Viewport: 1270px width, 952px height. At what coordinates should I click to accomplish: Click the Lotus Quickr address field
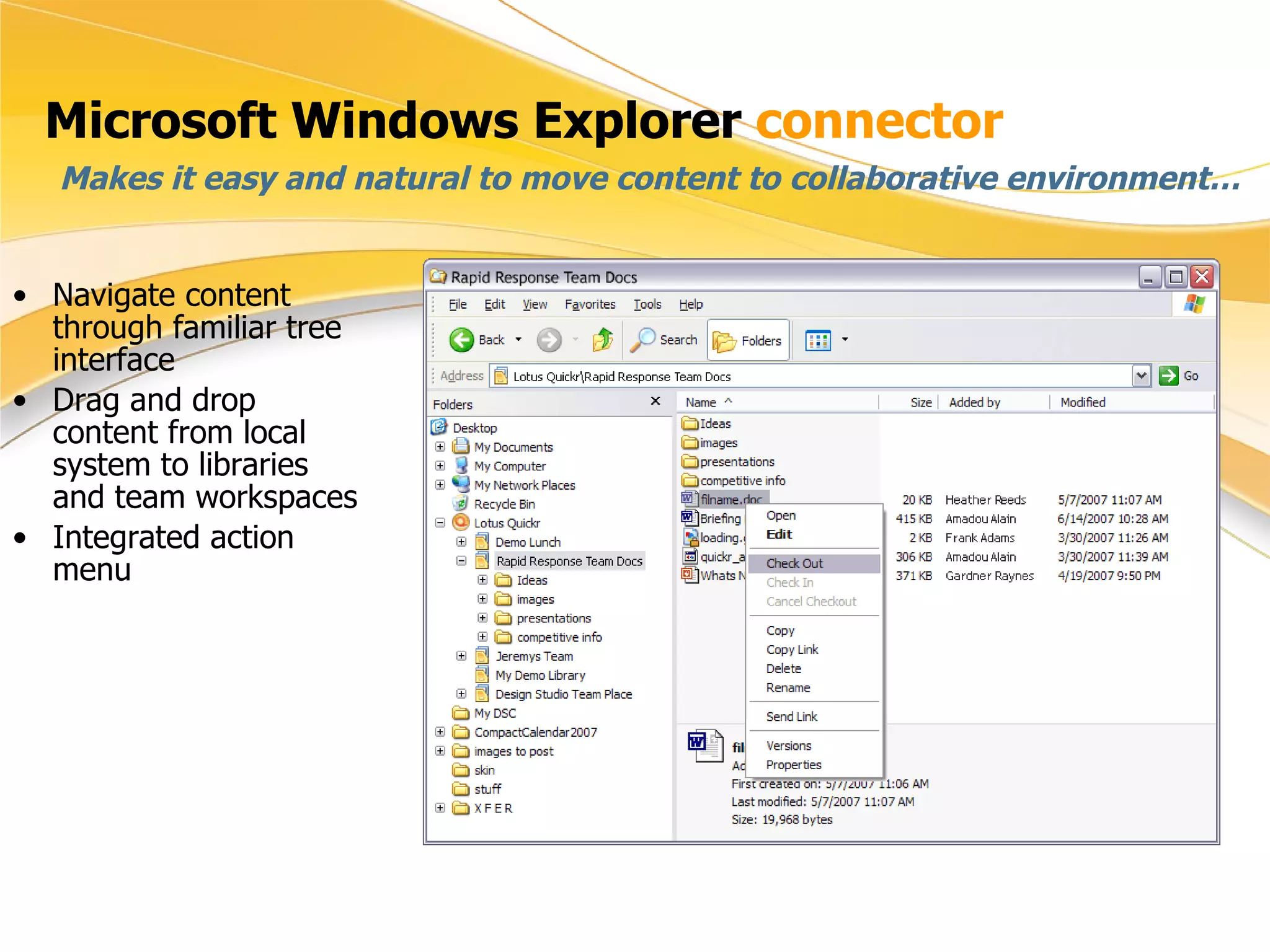811,376
